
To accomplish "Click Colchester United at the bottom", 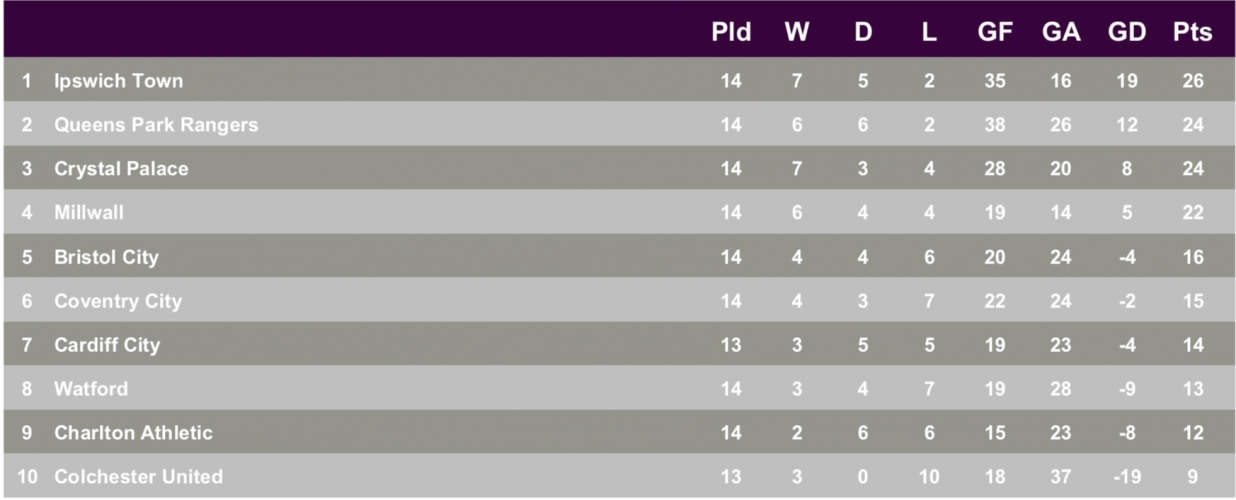I will (138, 477).
